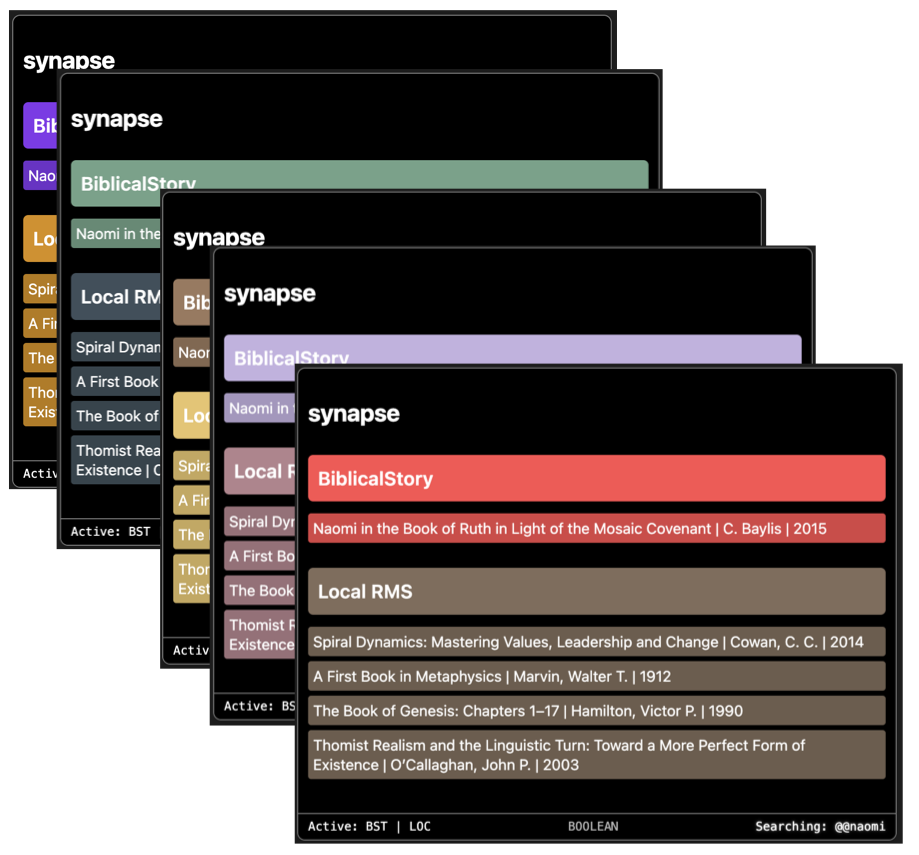Click the BOOLEAN mode indicator in status bar
The height and width of the screenshot is (855, 919).
pyautogui.click(x=593, y=827)
